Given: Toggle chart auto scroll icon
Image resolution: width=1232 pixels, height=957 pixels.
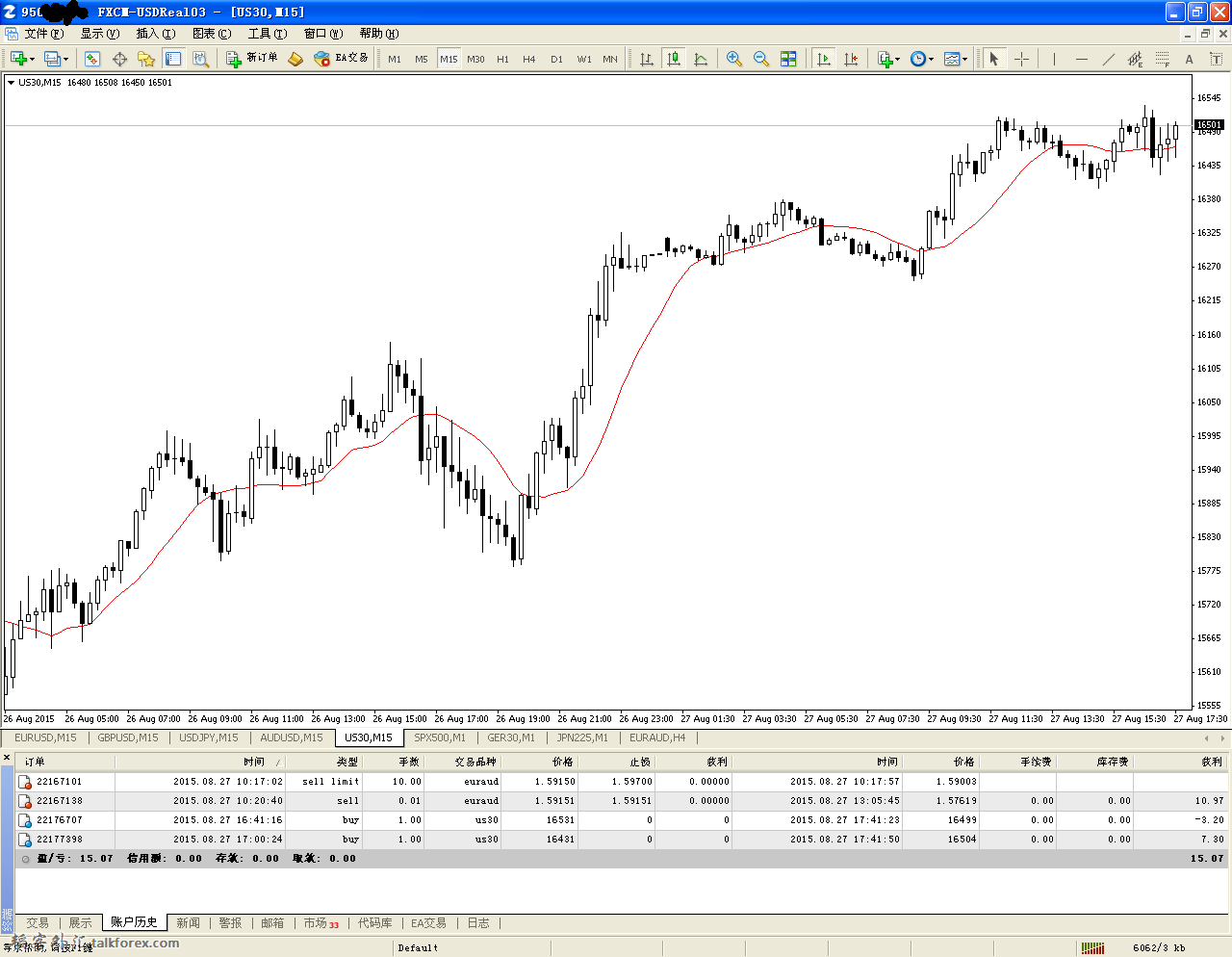Looking at the screenshot, I should [x=824, y=59].
